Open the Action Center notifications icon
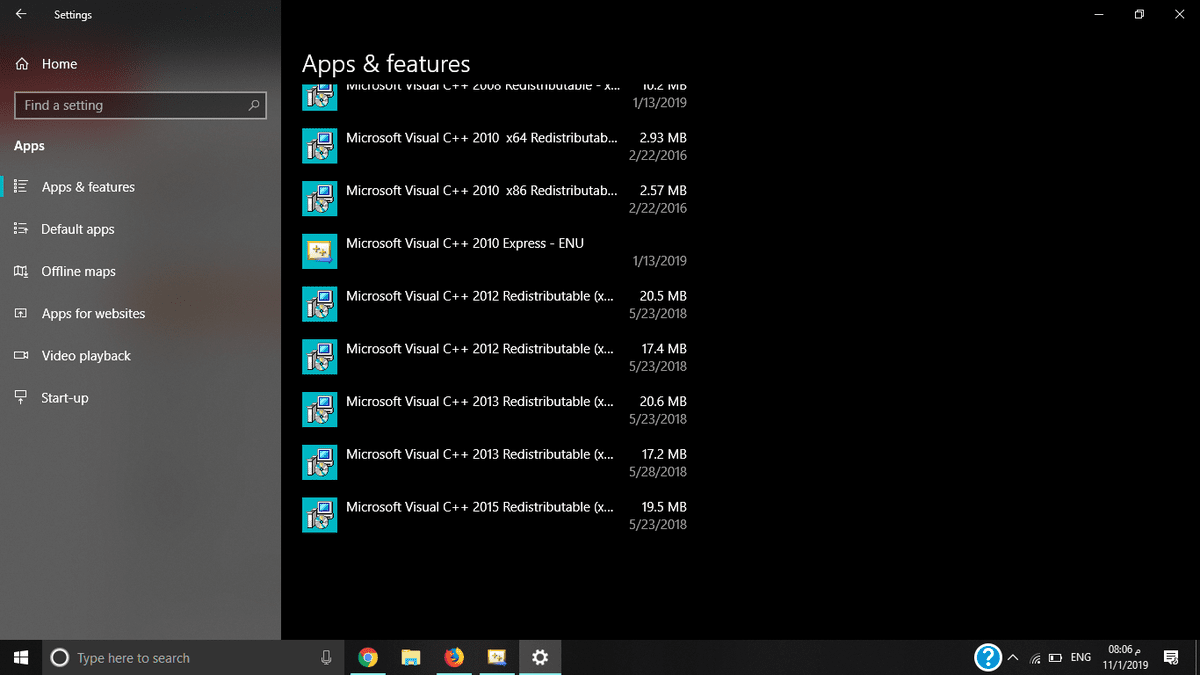 [1171, 657]
